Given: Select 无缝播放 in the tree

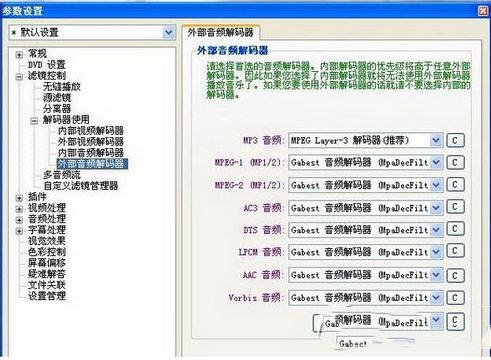Looking at the screenshot, I should tap(62, 87).
